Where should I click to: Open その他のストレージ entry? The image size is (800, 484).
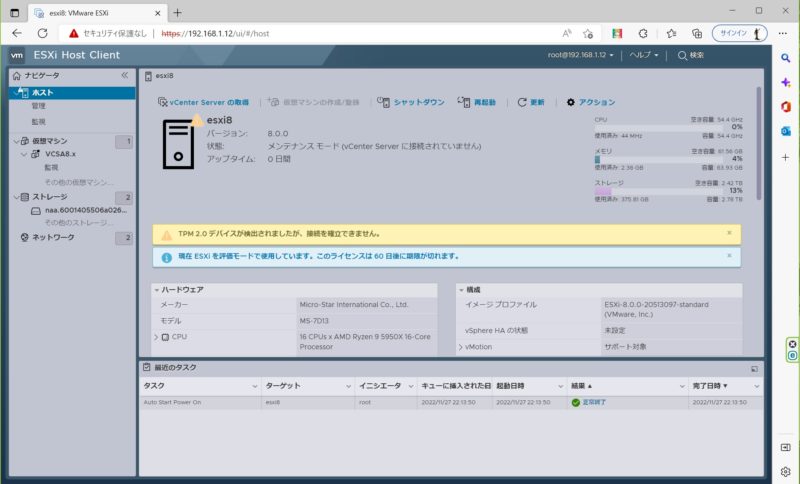point(79,223)
